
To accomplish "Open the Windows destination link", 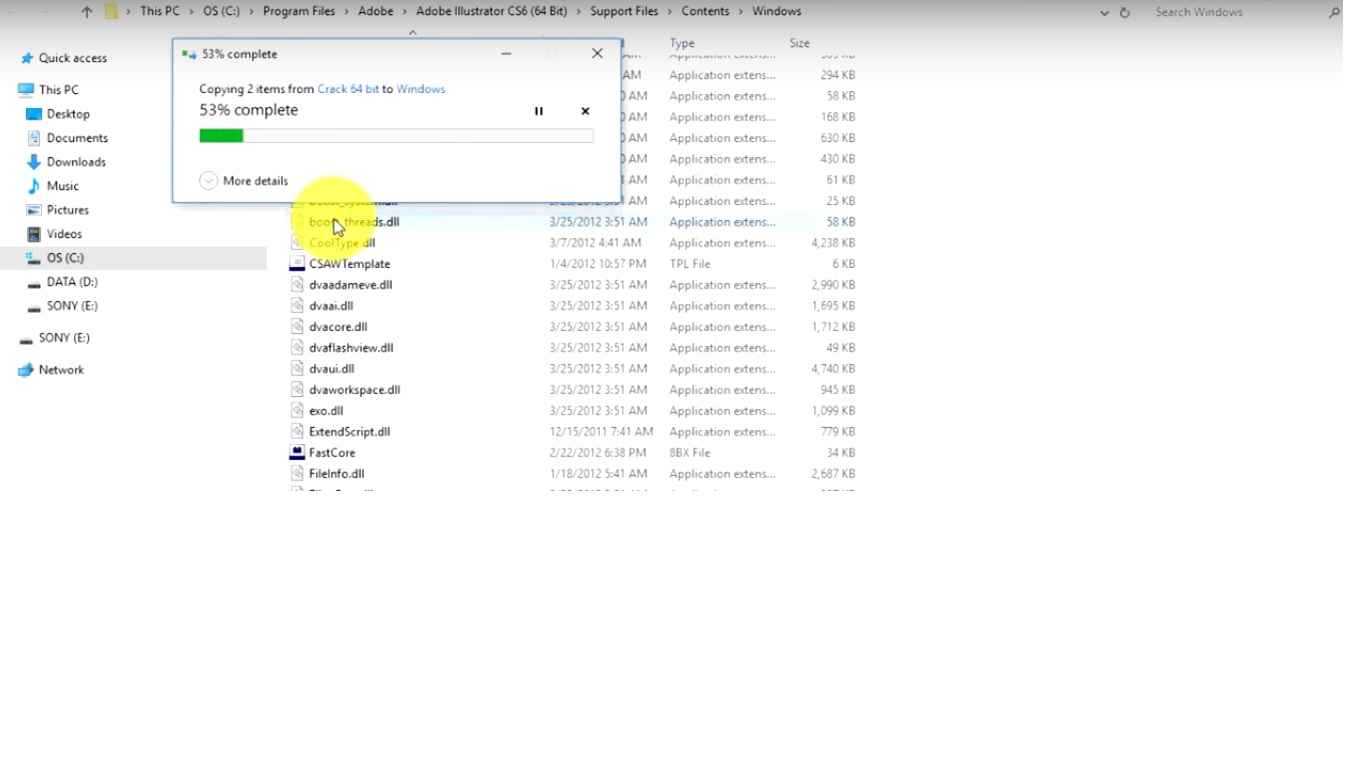I will coord(421,89).
